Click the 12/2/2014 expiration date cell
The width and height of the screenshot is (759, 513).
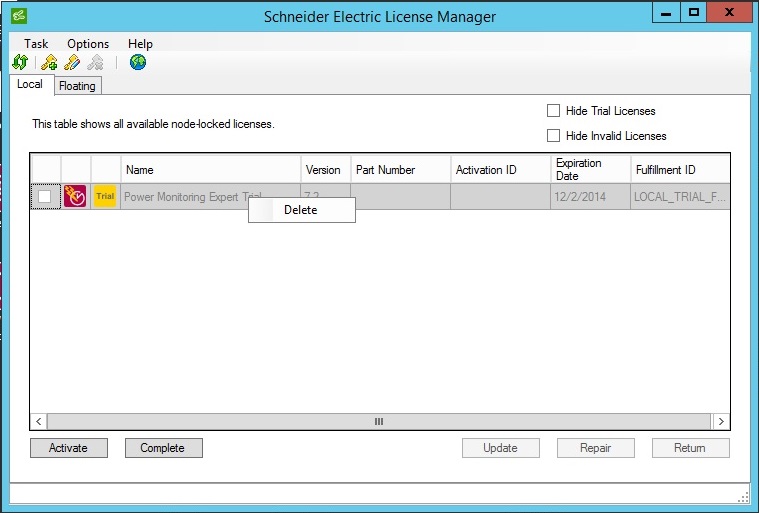pos(591,196)
